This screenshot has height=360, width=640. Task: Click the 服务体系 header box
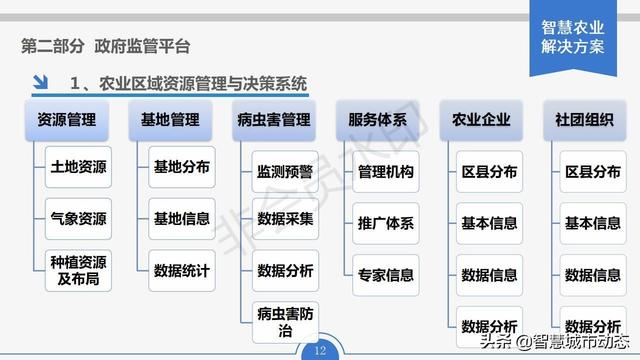click(378, 120)
